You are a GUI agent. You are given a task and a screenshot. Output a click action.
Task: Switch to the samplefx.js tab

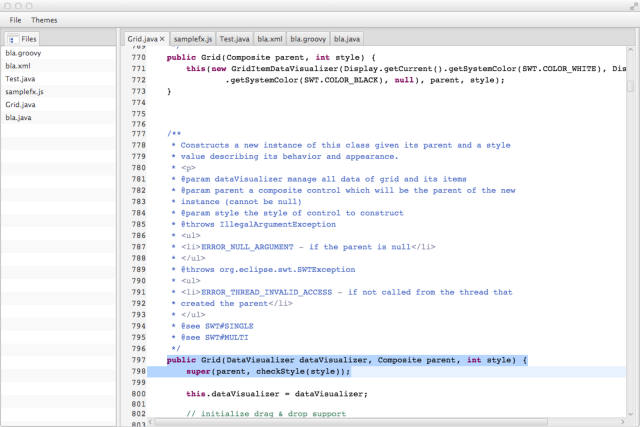193,39
